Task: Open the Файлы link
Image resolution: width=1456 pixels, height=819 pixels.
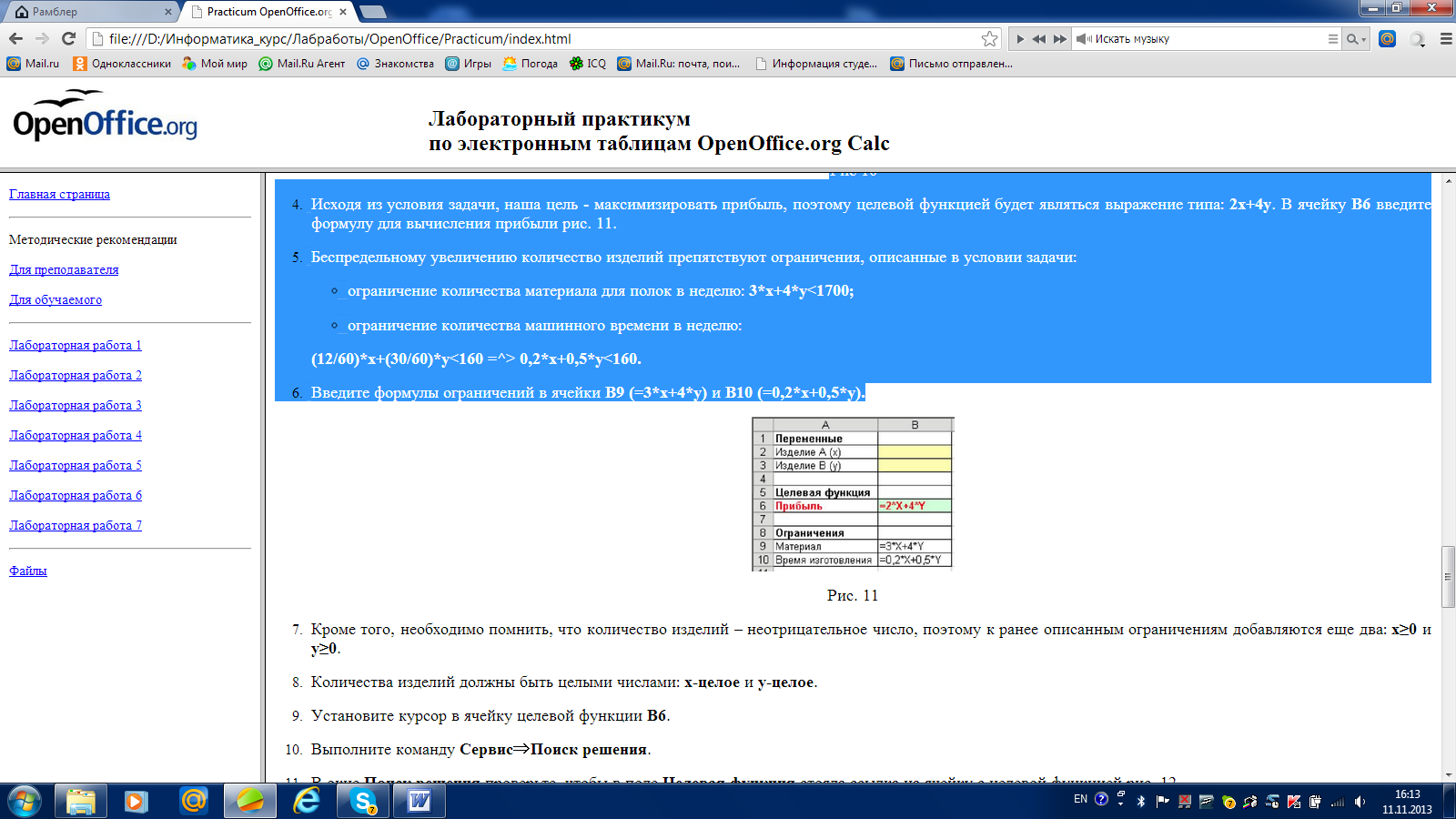Action: [x=28, y=571]
